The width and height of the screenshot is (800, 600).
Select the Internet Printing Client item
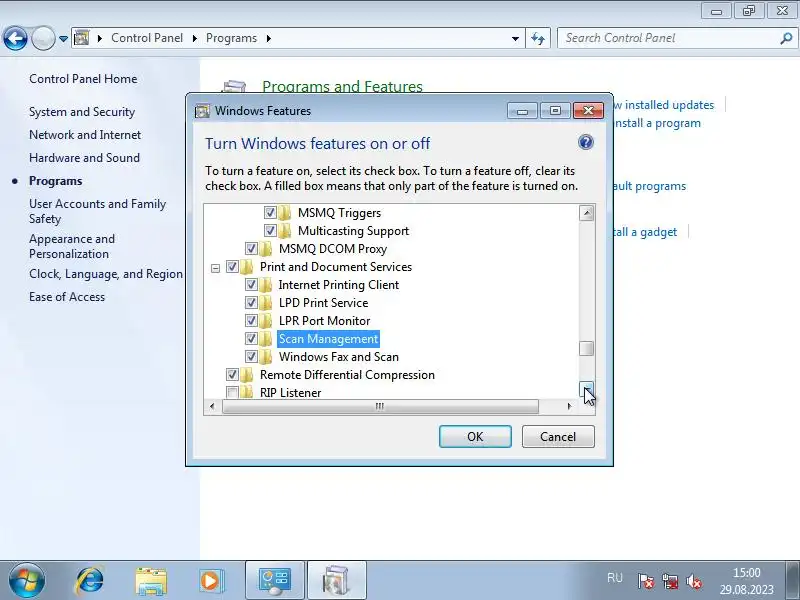pyautogui.click(x=339, y=285)
